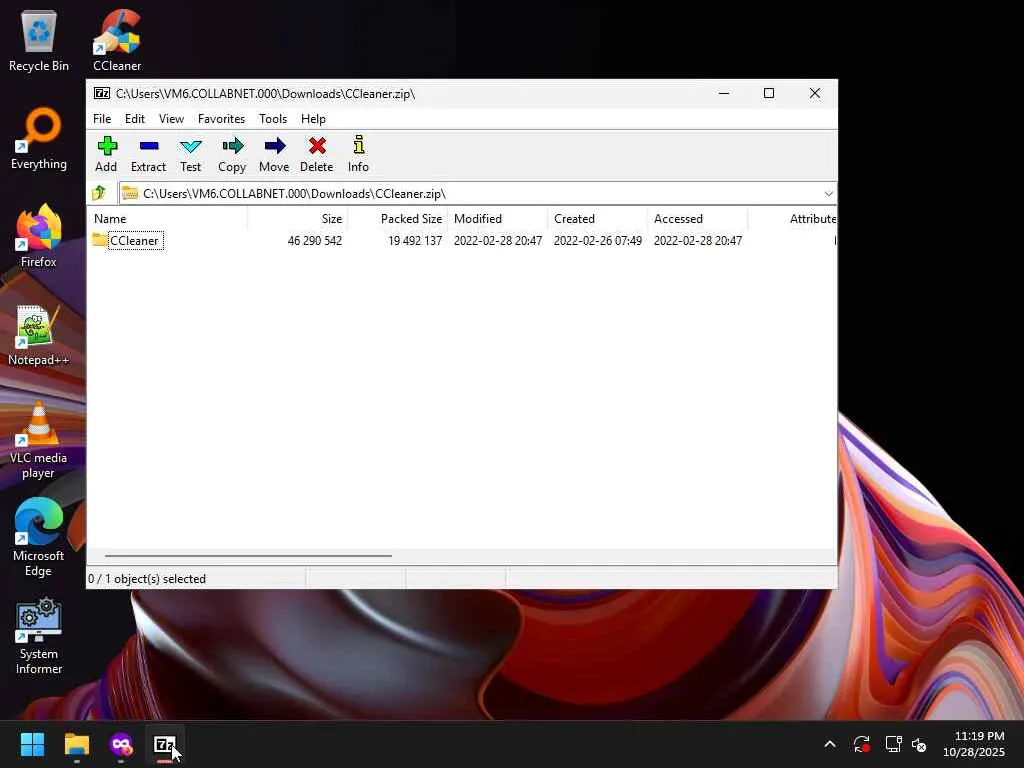Click the size value 46 290 542
Viewport: 1024px width, 768px height.
click(315, 240)
